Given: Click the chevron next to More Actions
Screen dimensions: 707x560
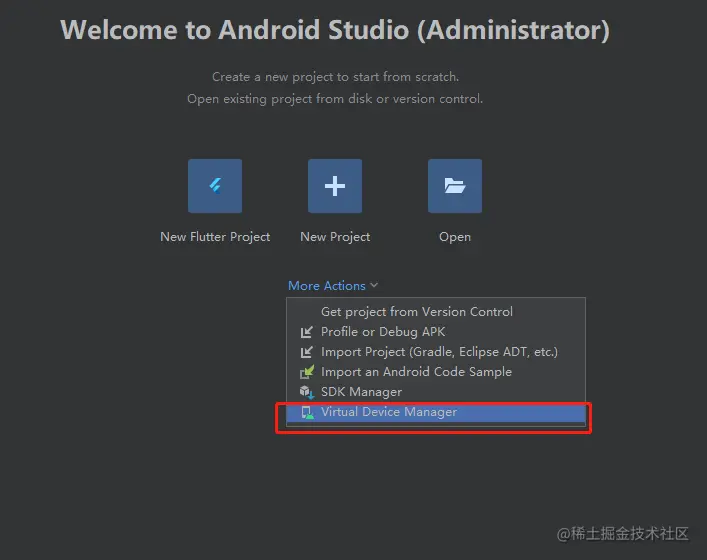Looking at the screenshot, I should pyautogui.click(x=374, y=285).
